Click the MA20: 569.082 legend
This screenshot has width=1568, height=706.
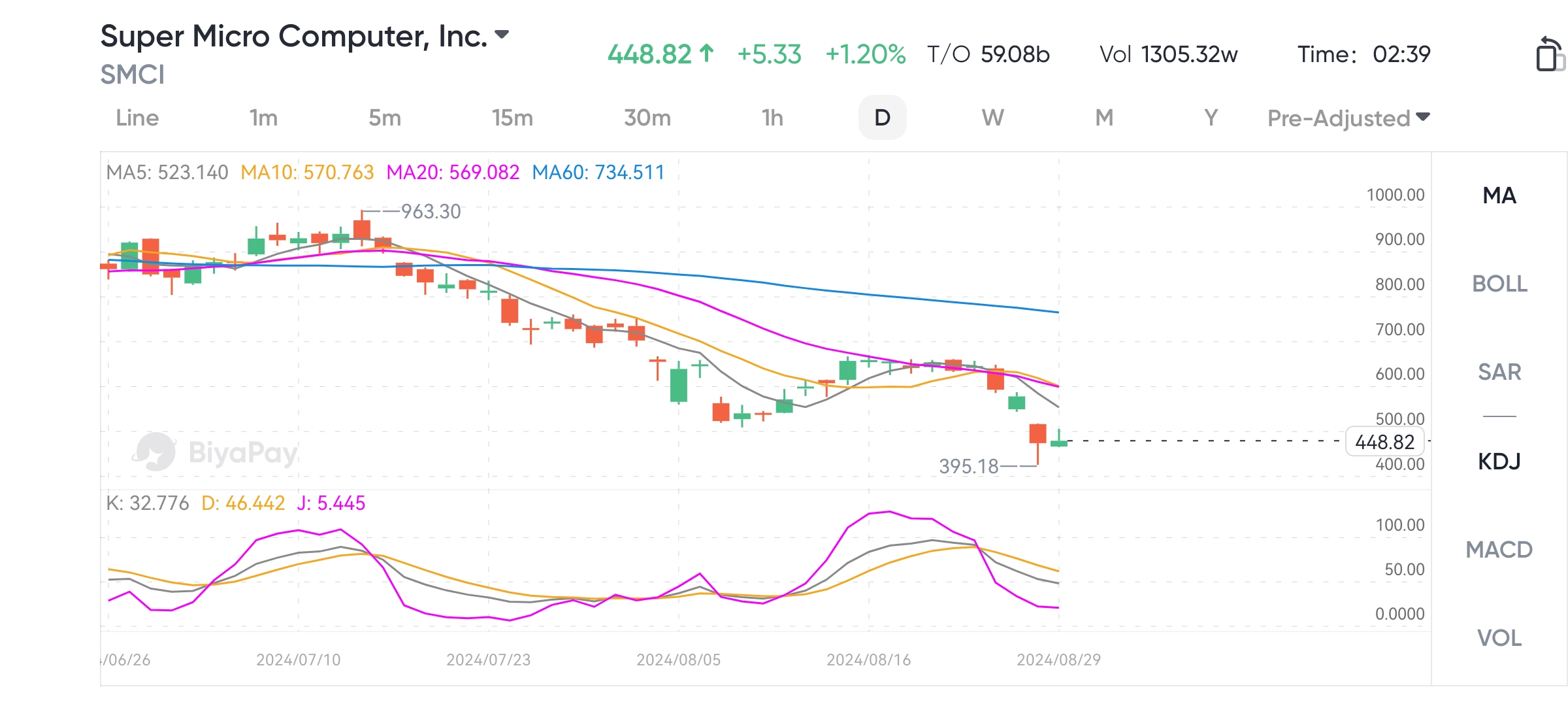point(453,173)
